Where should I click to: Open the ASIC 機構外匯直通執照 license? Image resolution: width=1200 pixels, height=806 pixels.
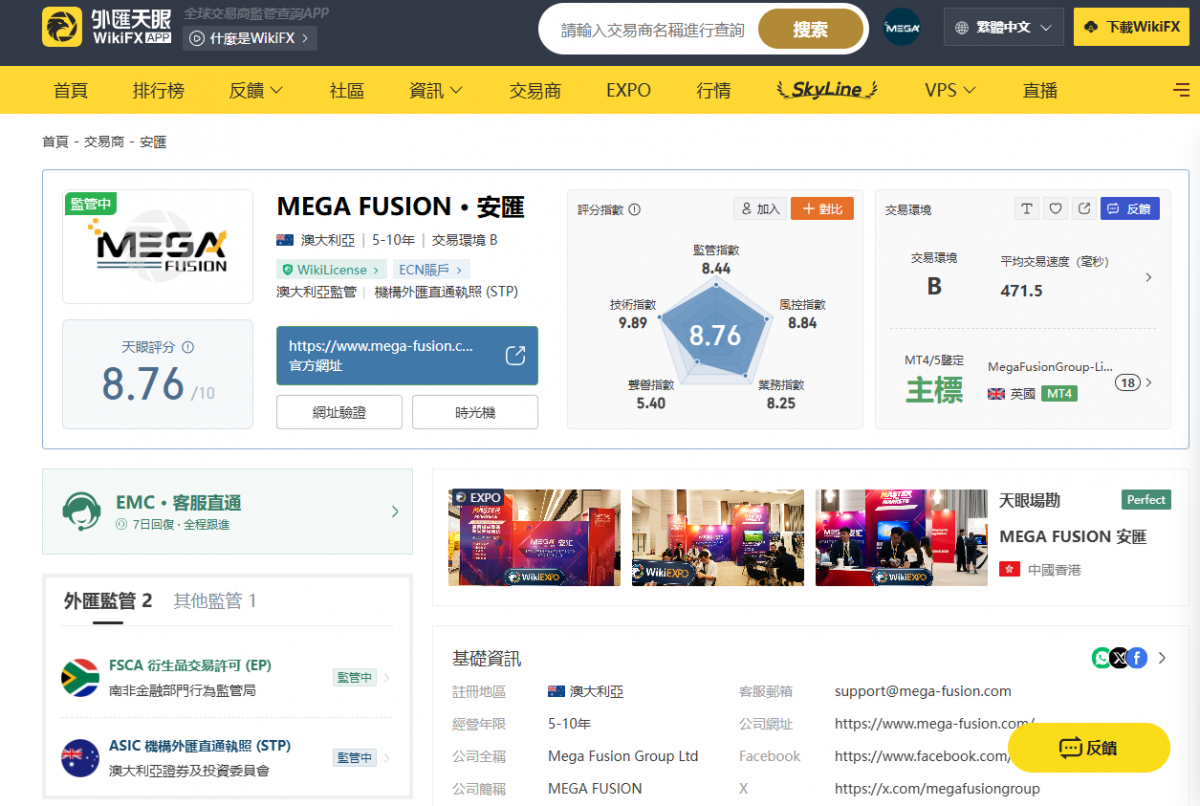tap(200, 746)
